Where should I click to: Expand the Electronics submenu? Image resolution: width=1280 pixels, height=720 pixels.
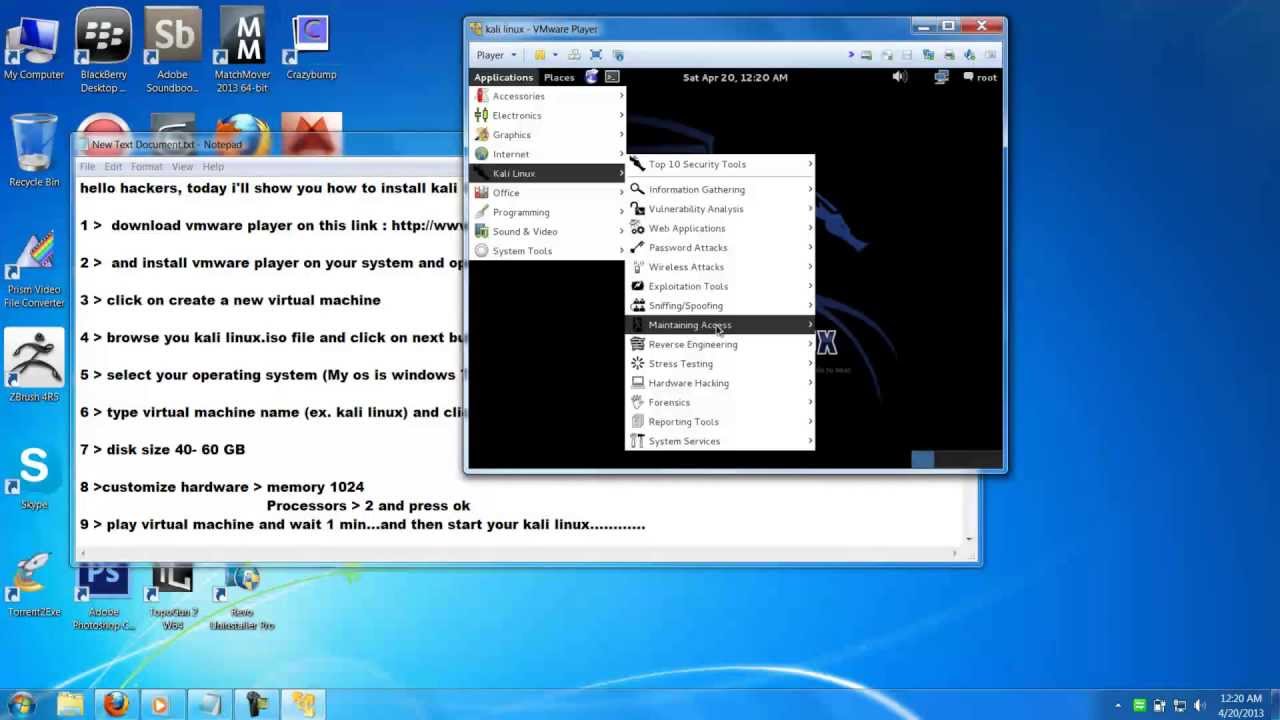click(548, 115)
